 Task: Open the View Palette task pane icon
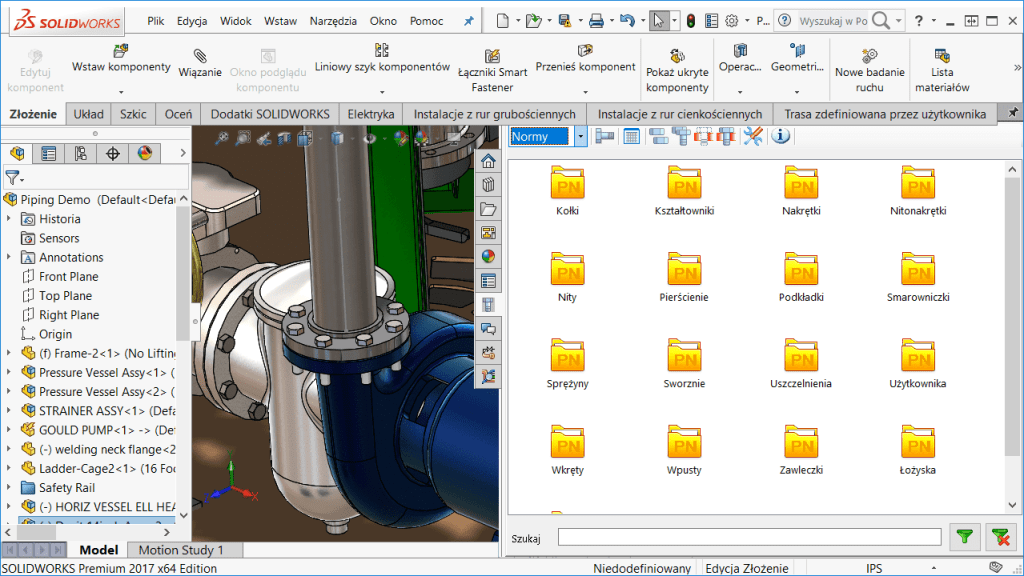[x=488, y=233]
